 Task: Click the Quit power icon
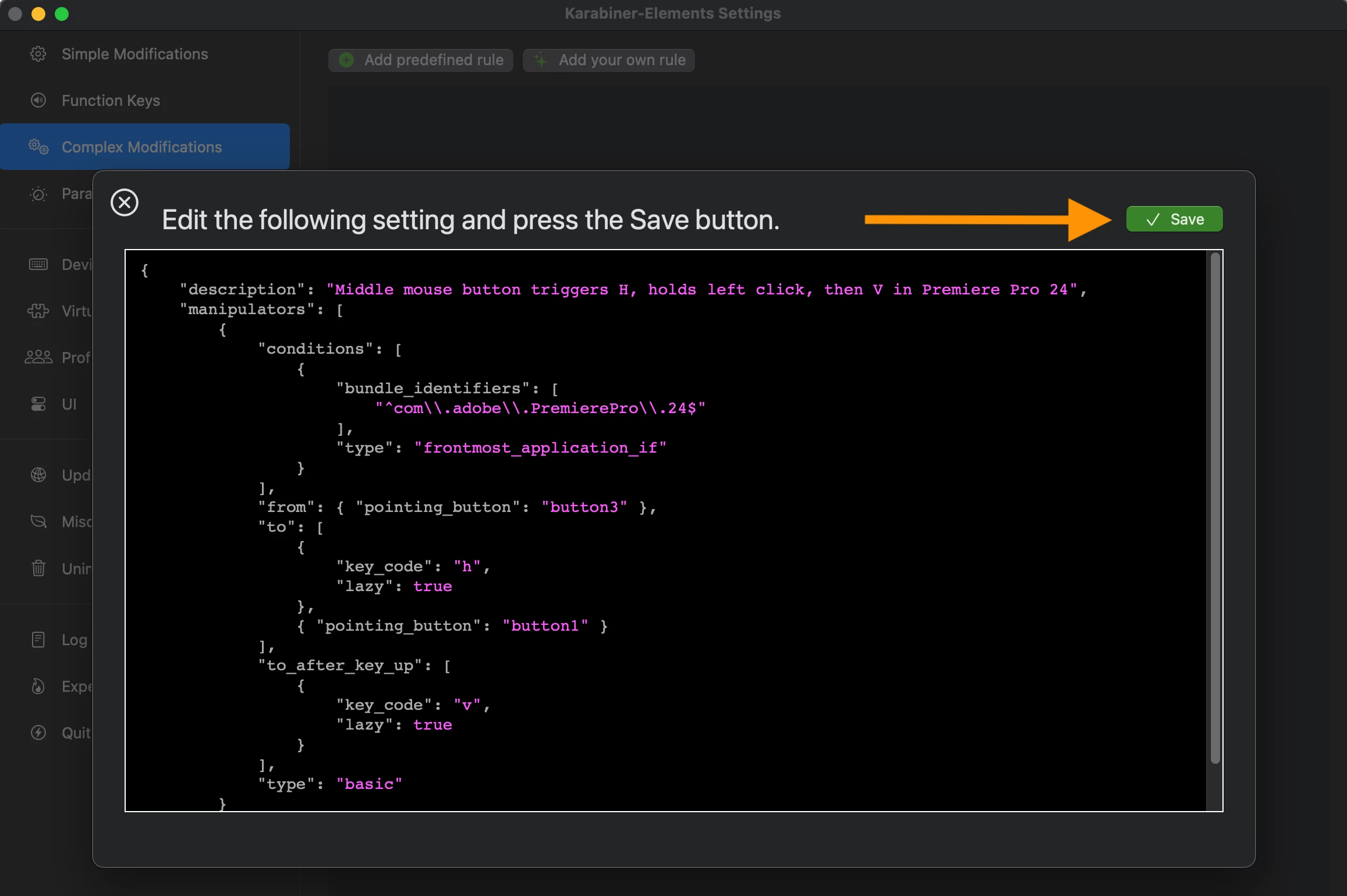[x=38, y=733]
